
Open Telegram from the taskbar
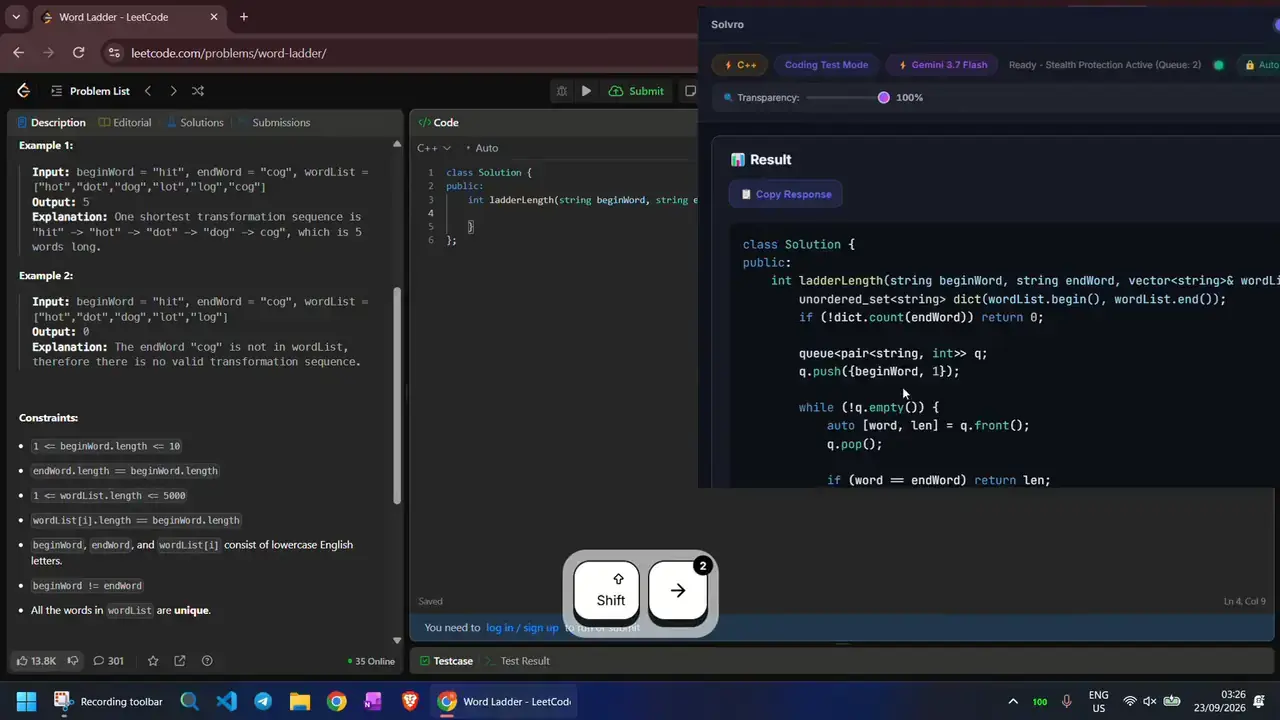[263, 701]
